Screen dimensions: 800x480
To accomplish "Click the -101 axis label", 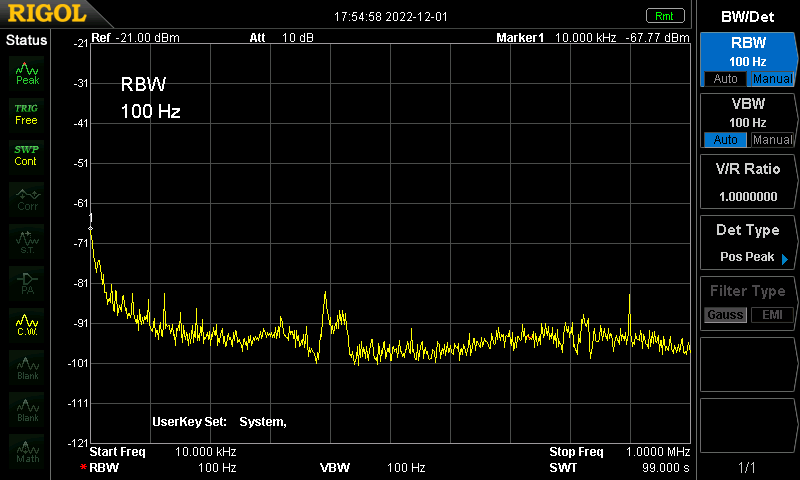I will coord(78,363).
